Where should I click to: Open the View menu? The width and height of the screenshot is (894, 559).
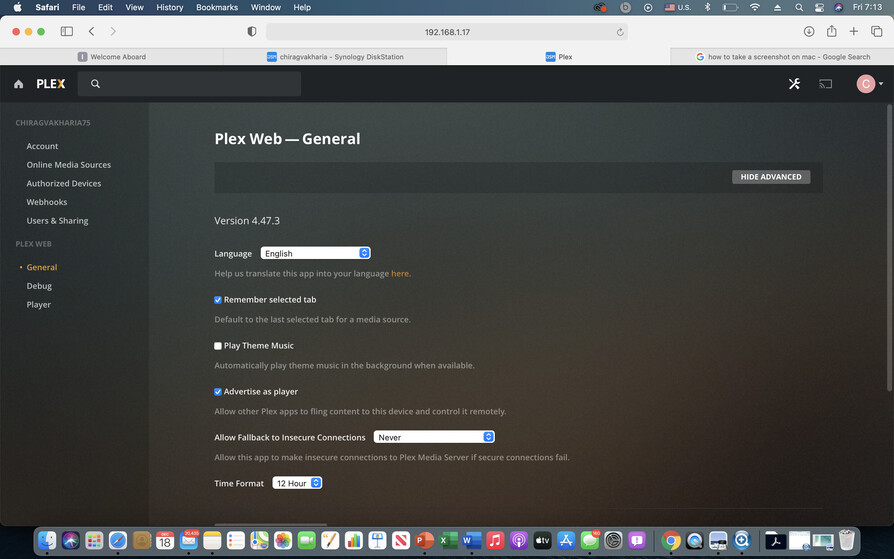coord(135,7)
